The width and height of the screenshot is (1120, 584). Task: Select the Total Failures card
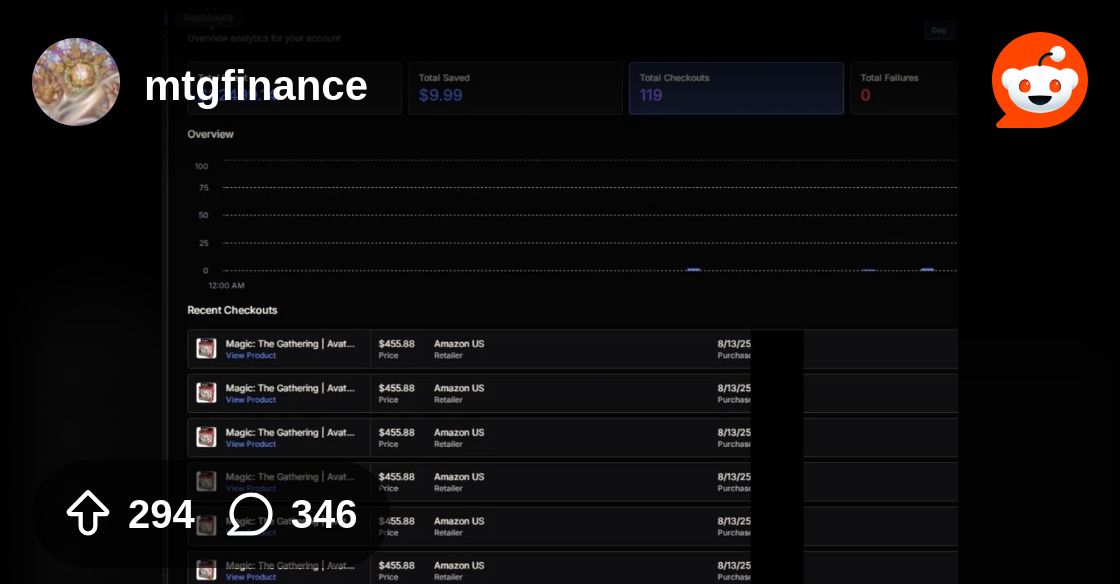(904, 89)
